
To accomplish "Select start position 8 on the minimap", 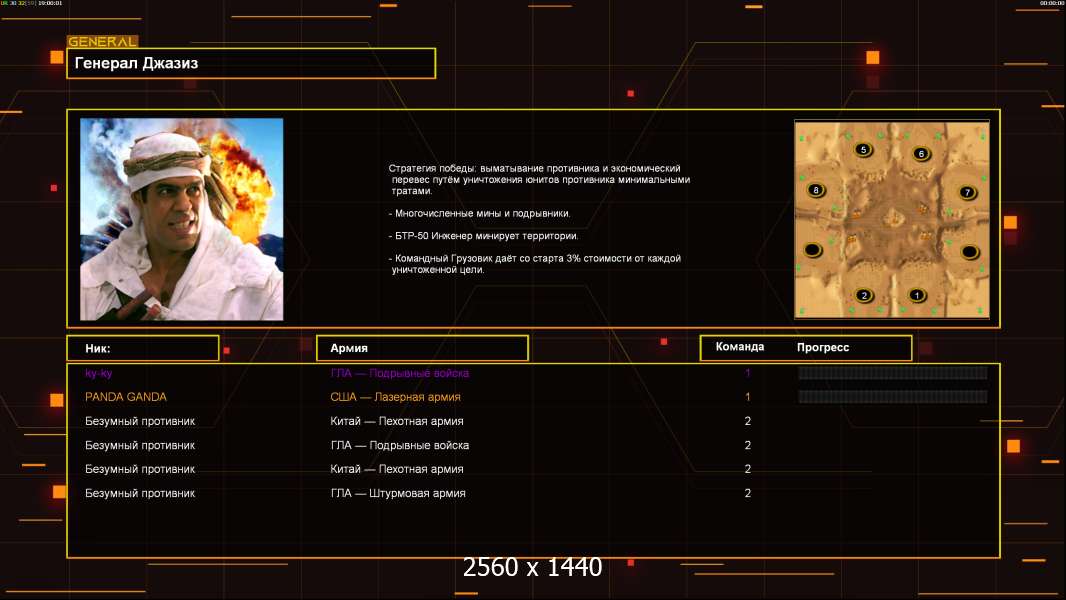I will [816, 190].
